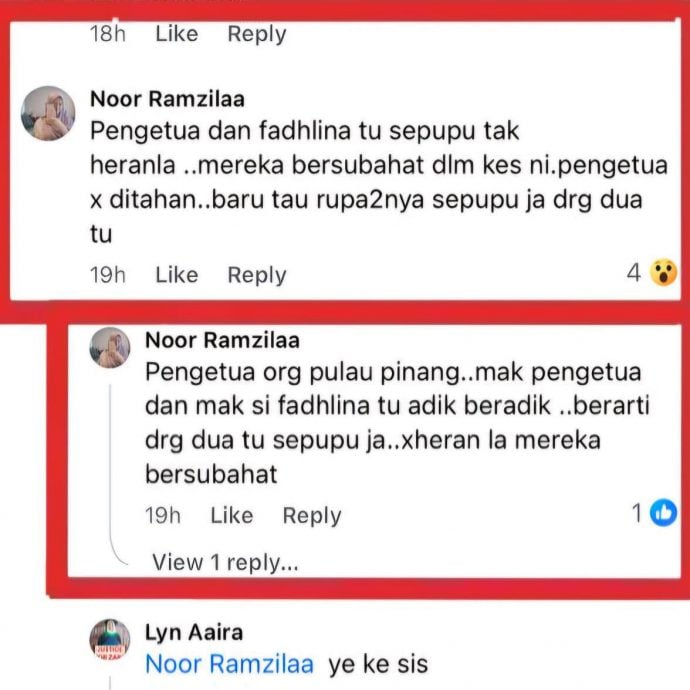
Task: Click Lyn Aaira's profile picture
Action: [109, 639]
